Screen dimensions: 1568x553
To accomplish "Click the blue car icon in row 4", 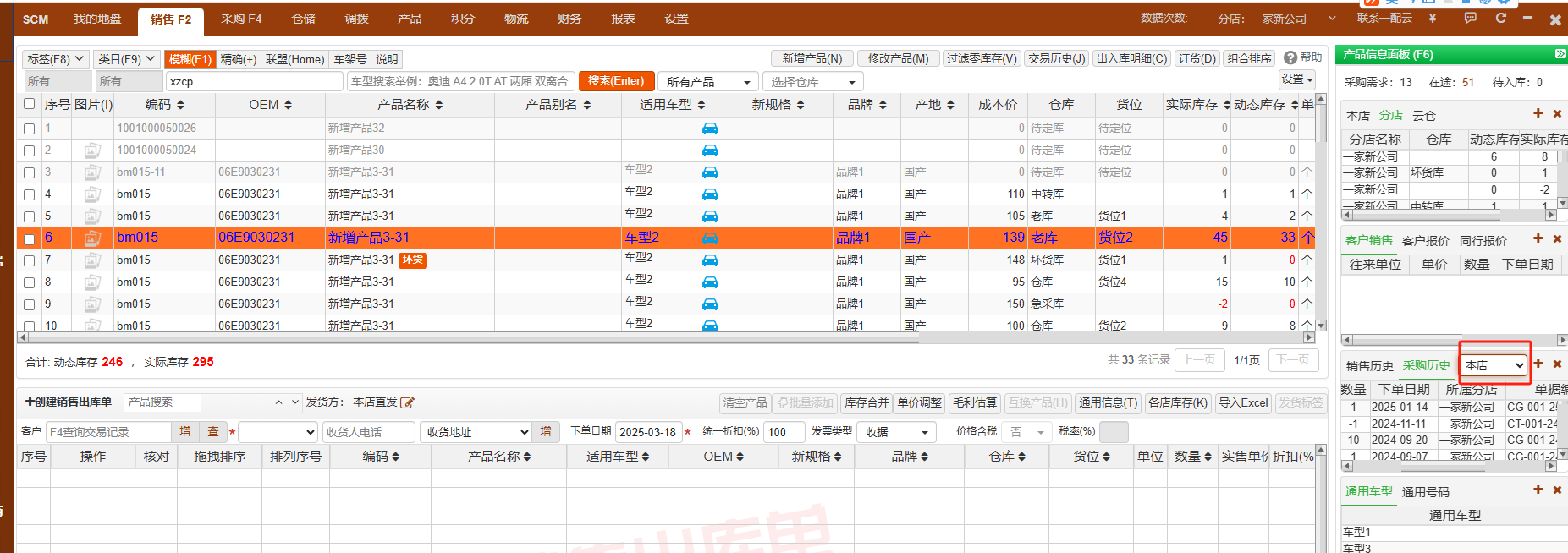I will [710, 194].
